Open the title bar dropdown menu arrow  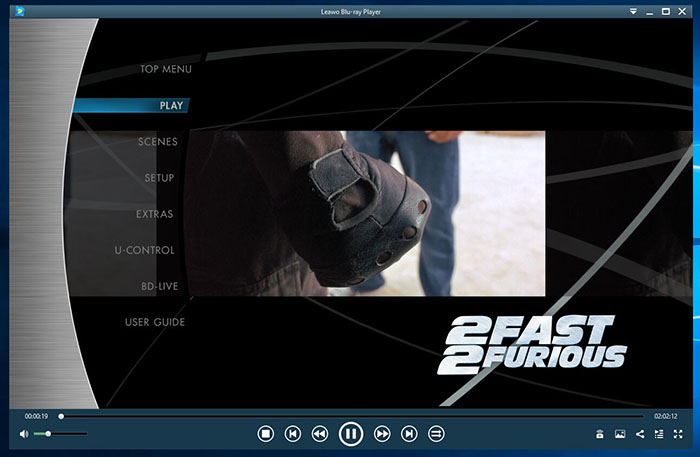coord(633,12)
